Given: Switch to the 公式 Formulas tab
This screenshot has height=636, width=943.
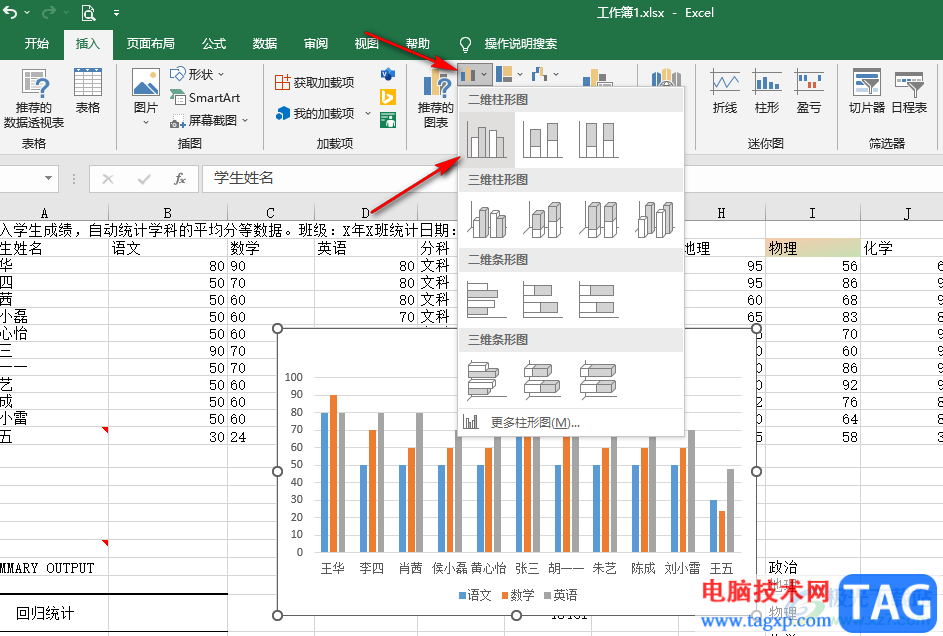Looking at the screenshot, I should (213, 44).
